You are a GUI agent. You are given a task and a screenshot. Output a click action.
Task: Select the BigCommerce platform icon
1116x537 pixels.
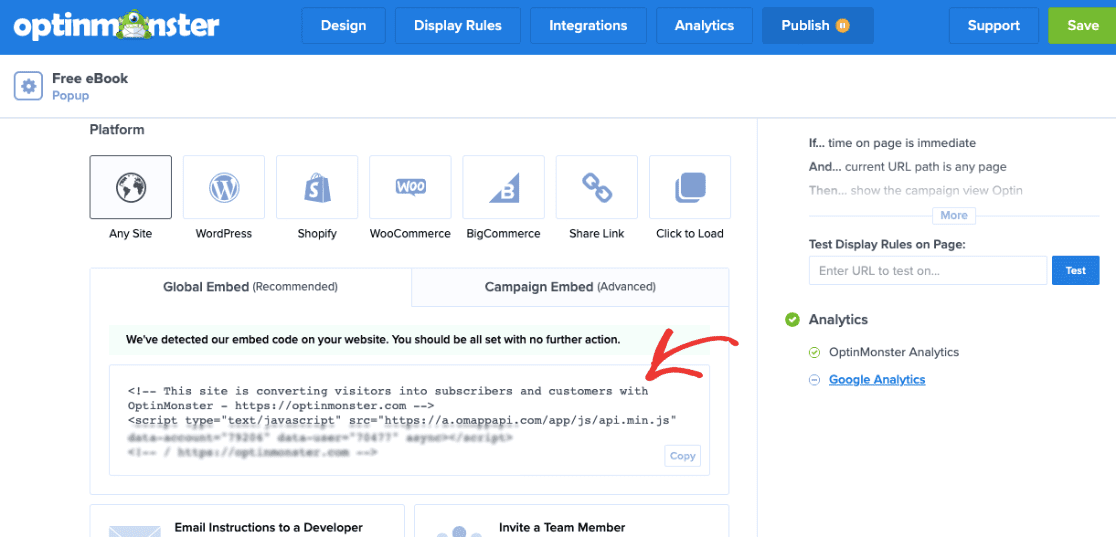pos(503,187)
